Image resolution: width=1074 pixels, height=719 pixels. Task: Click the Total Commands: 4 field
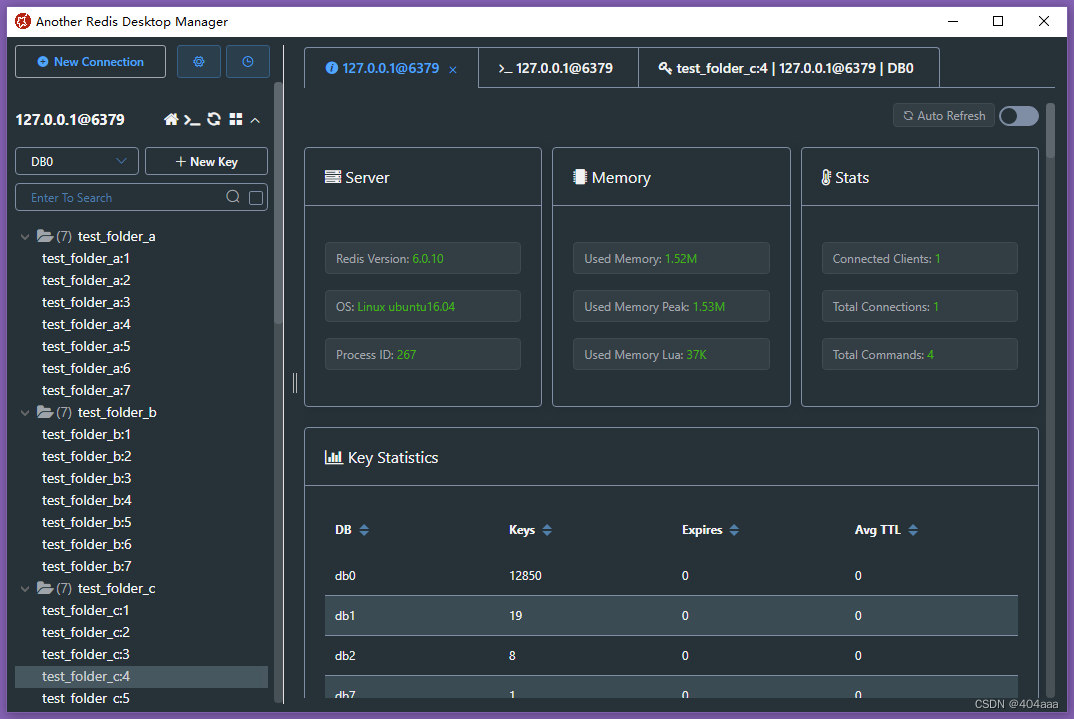(920, 355)
